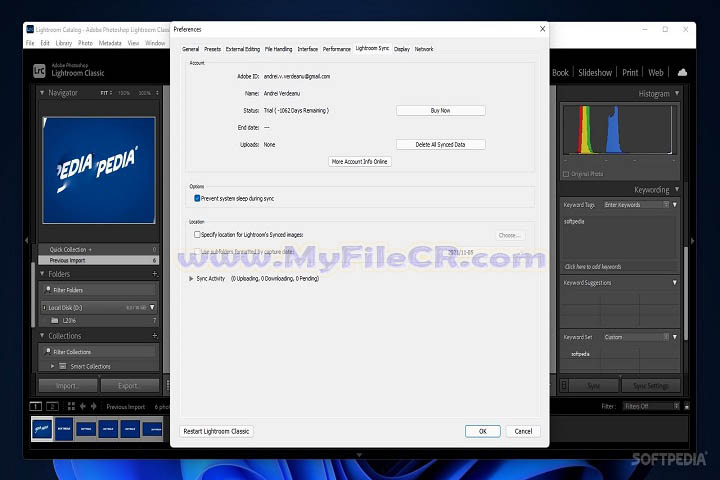Hide left panel group with edge arrow
Viewport: 720px width, 480px height.
click(27, 240)
